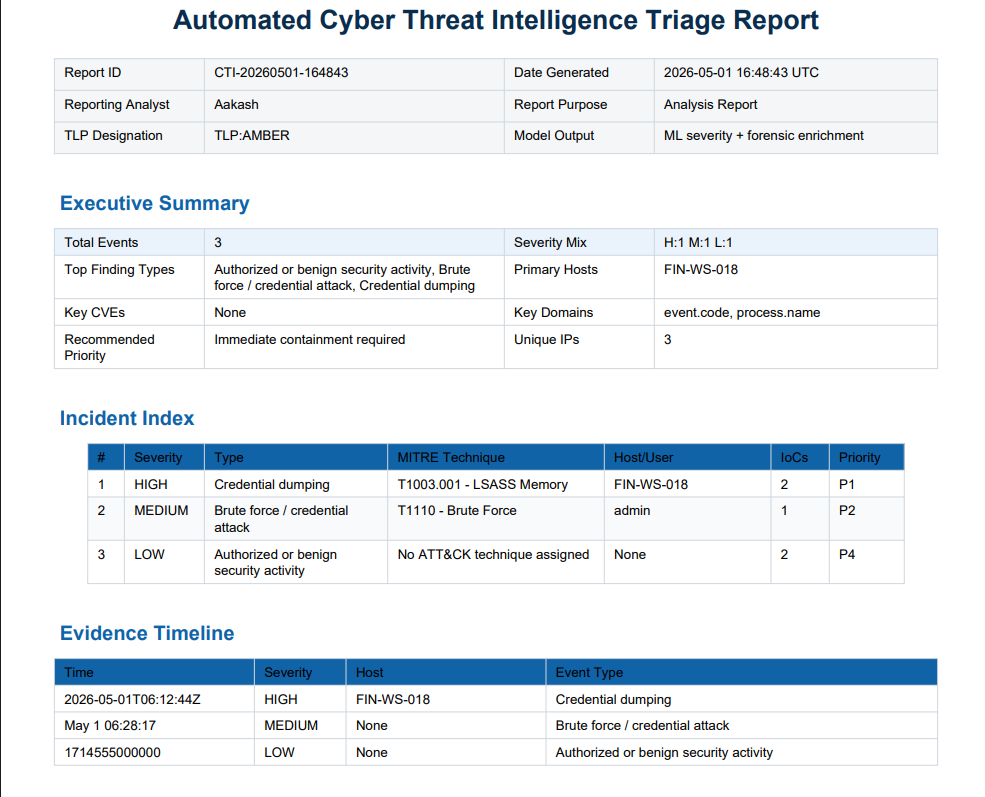
Task: Click Authorized or benign security activity timeline event
Action: coord(664,752)
